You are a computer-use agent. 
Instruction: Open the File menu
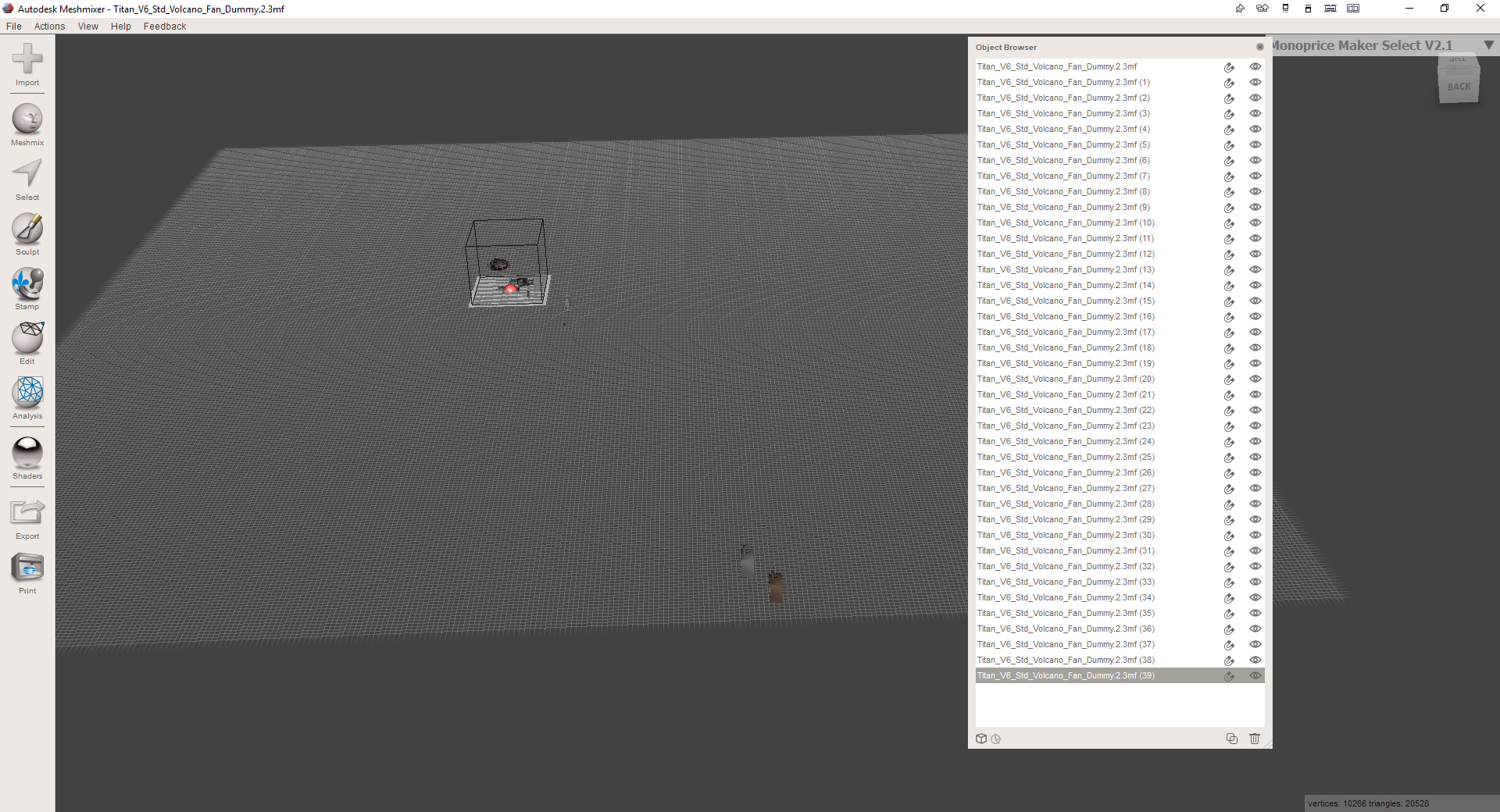14,26
